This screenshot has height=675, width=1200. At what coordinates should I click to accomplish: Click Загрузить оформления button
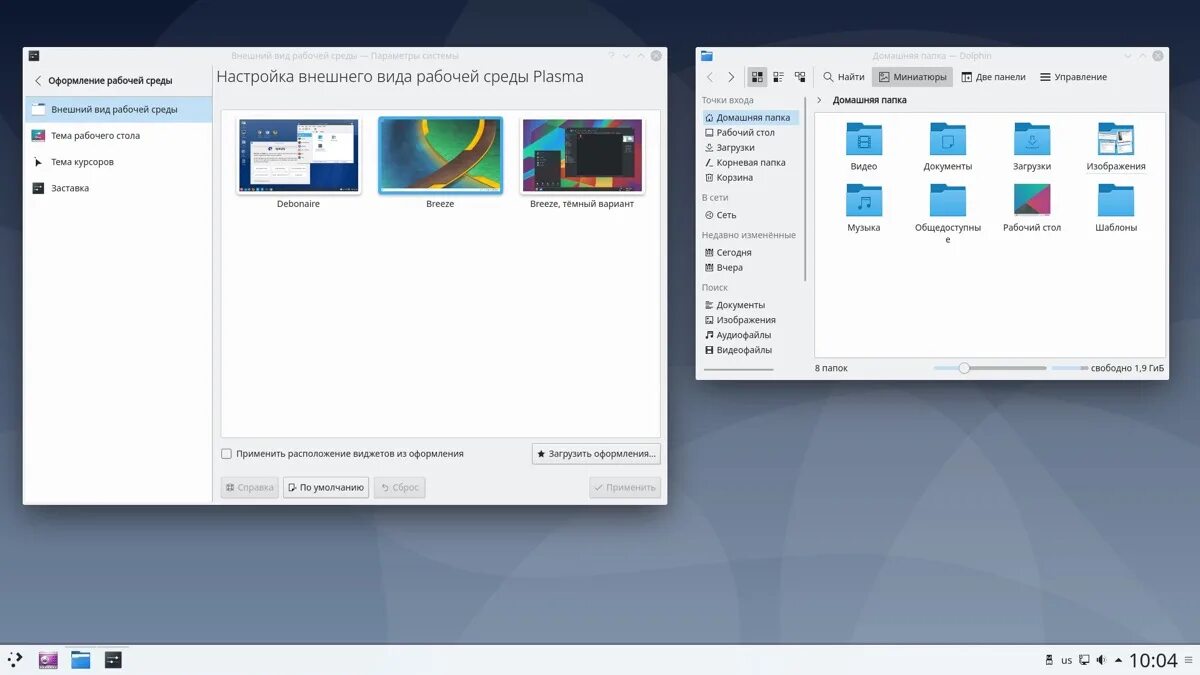[x=596, y=453]
